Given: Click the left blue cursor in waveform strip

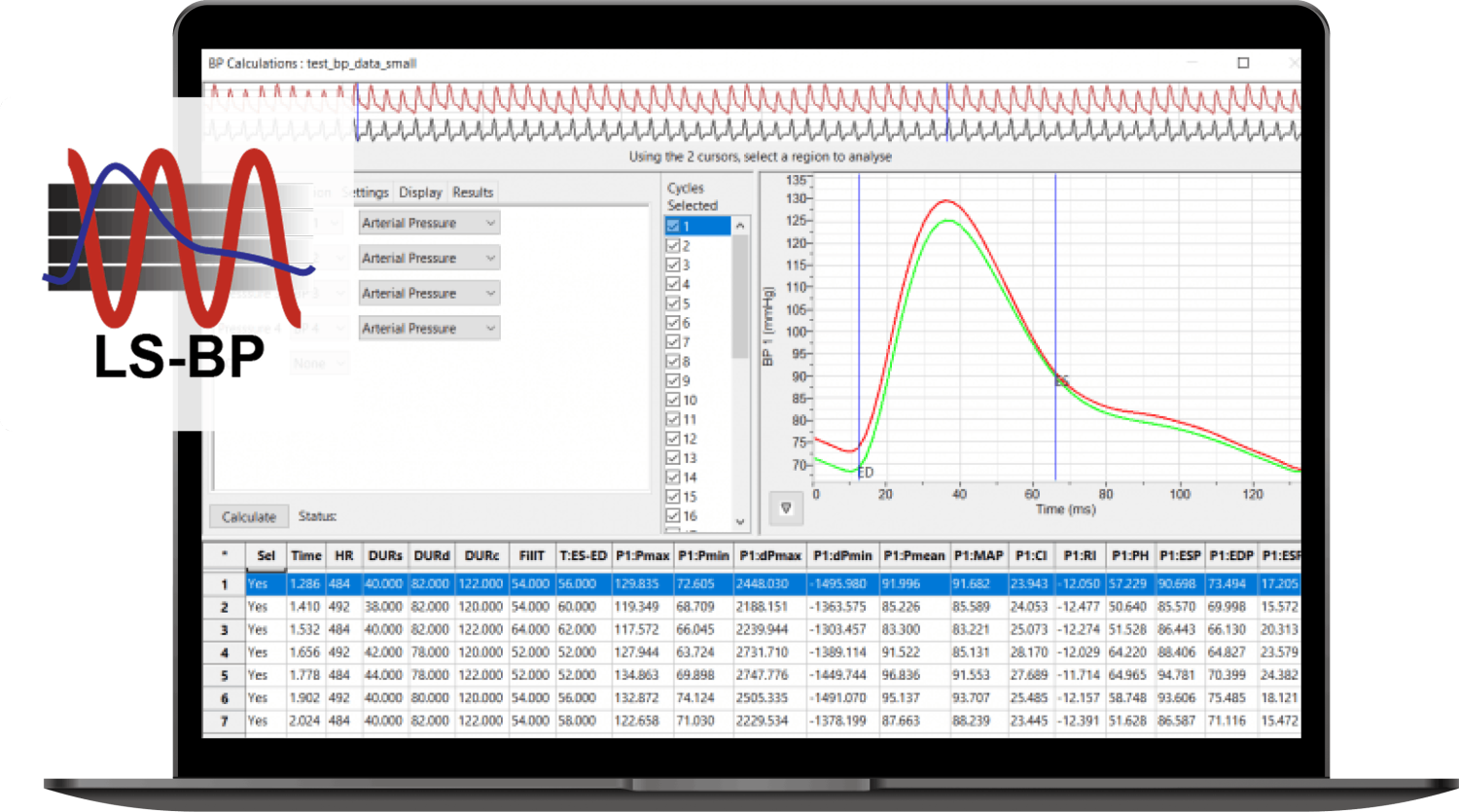Looking at the screenshot, I should pyautogui.click(x=356, y=113).
